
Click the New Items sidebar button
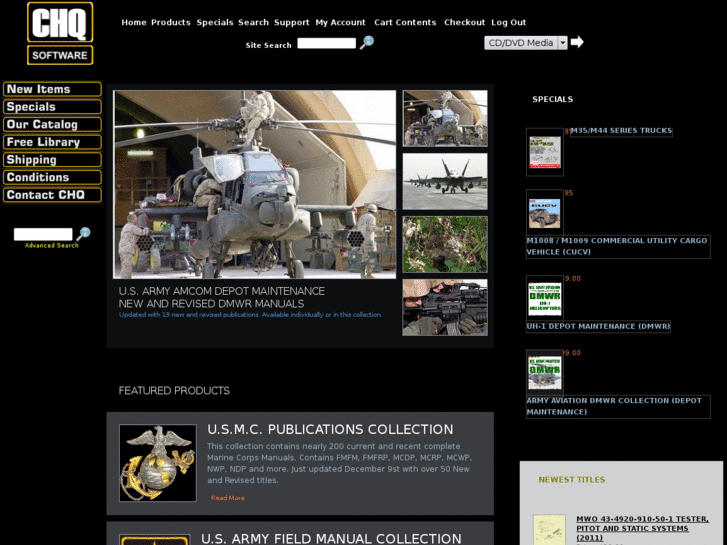click(52, 89)
